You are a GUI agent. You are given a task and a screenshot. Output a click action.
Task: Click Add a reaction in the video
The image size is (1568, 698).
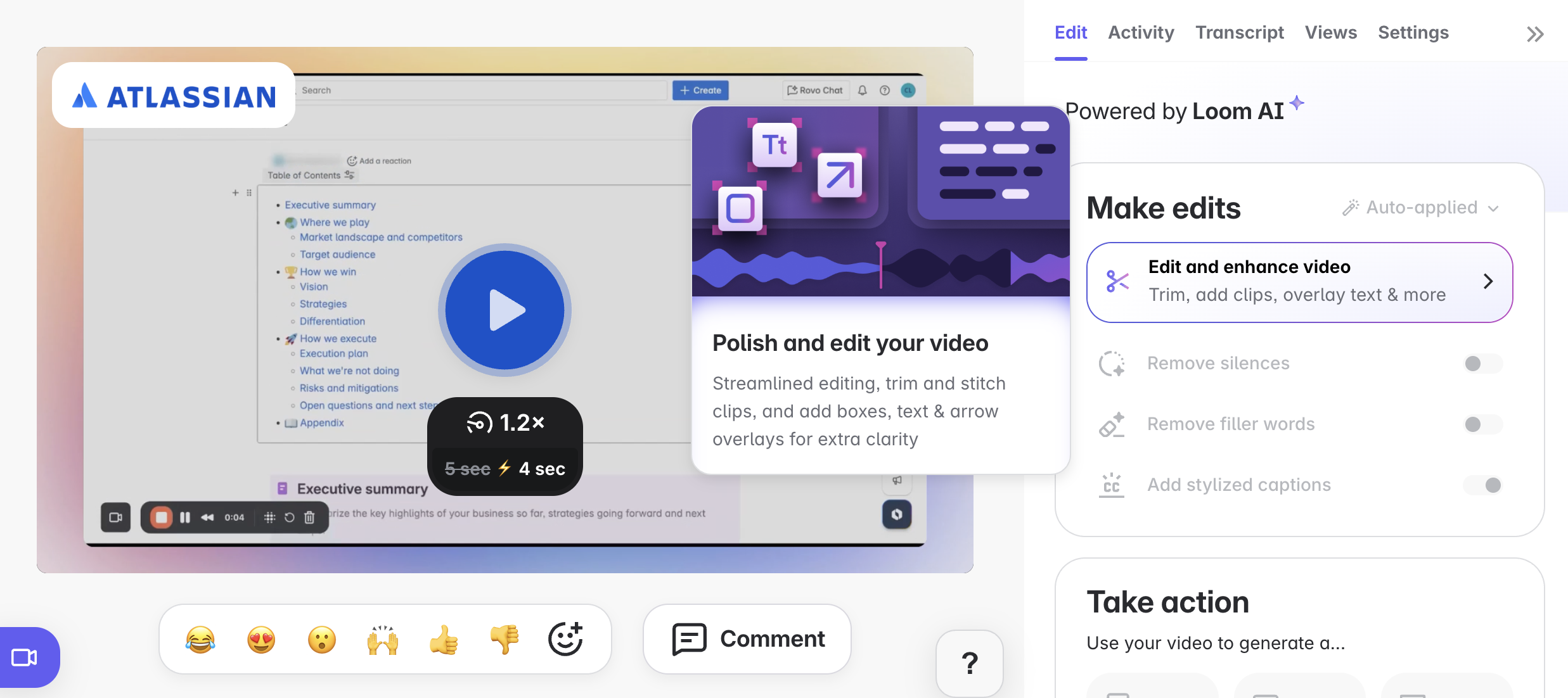point(379,161)
